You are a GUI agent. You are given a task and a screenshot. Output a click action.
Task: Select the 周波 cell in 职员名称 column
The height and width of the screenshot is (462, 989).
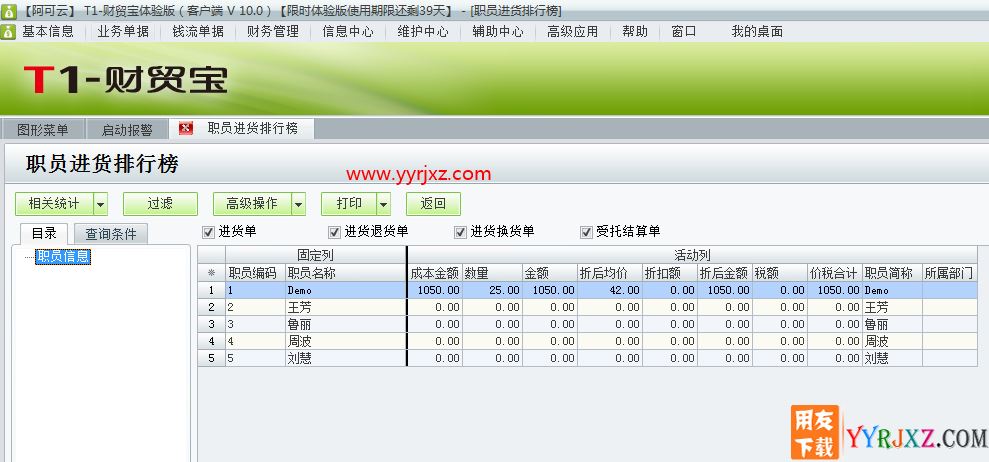(346, 341)
